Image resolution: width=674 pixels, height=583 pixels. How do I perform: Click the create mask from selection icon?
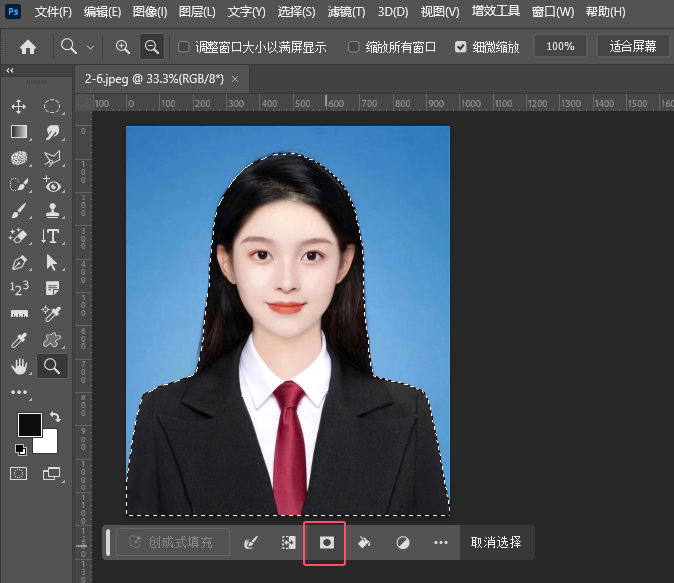click(x=325, y=542)
